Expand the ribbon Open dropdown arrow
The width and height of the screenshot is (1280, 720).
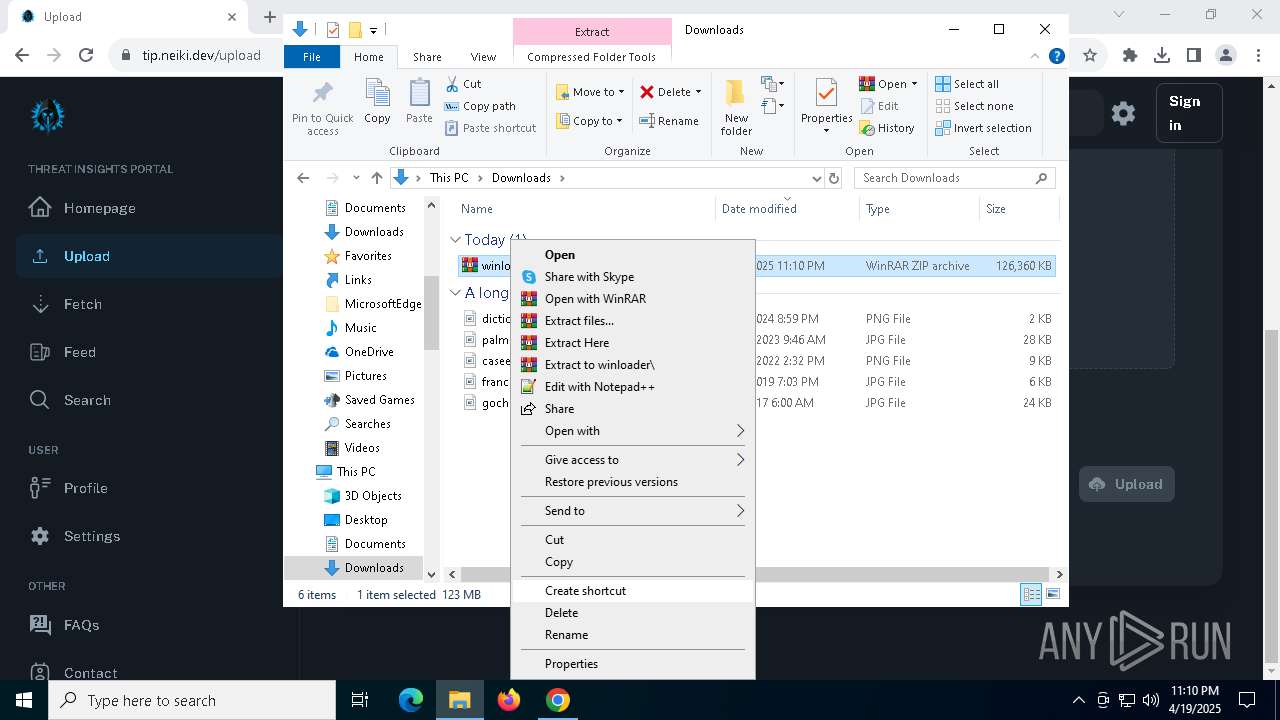coord(914,84)
